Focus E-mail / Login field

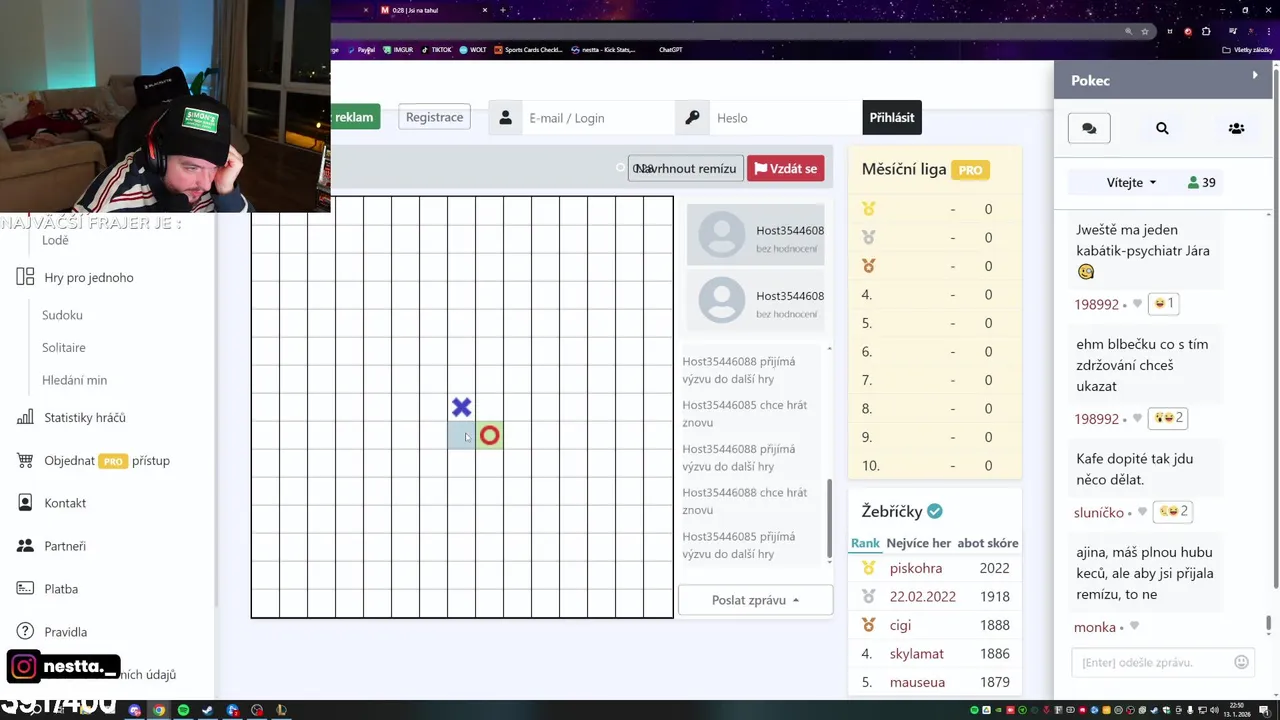tap(598, 118)
